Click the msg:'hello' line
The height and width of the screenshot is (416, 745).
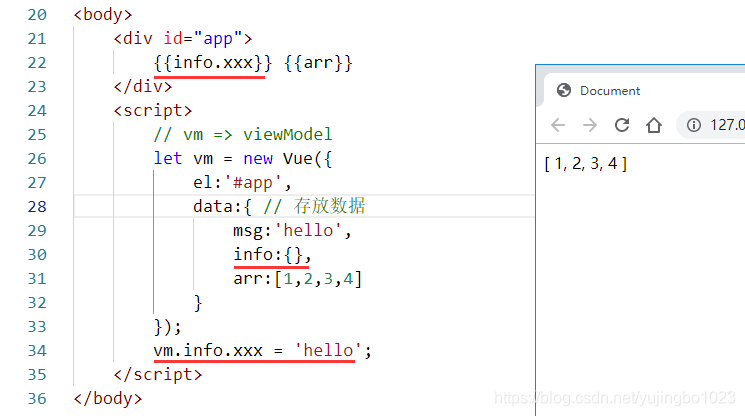292,231
